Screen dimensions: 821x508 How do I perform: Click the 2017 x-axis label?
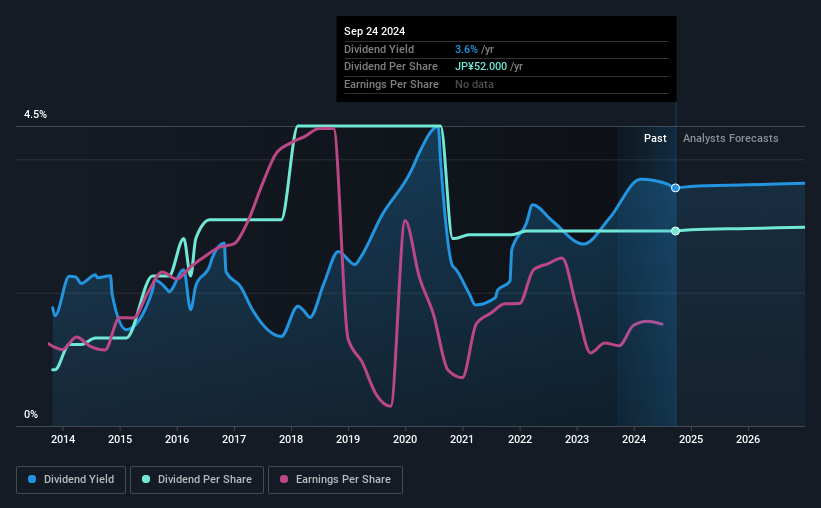234,439
